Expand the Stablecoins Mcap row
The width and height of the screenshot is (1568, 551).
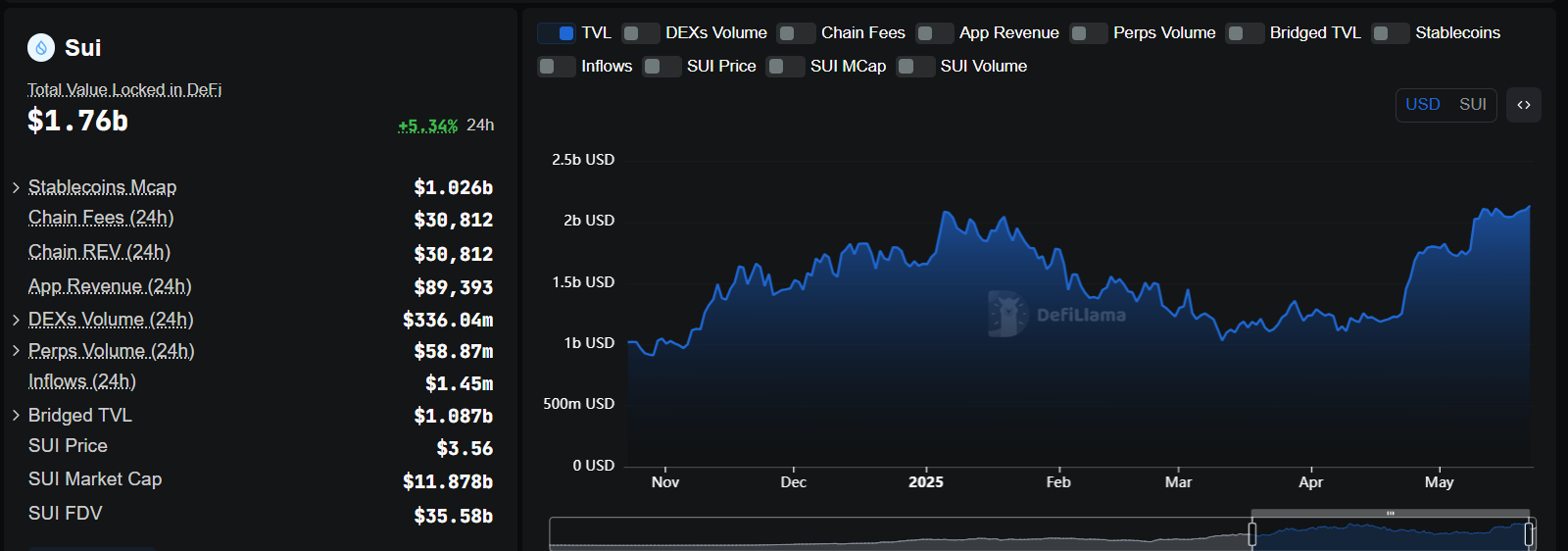pos(16,187)
